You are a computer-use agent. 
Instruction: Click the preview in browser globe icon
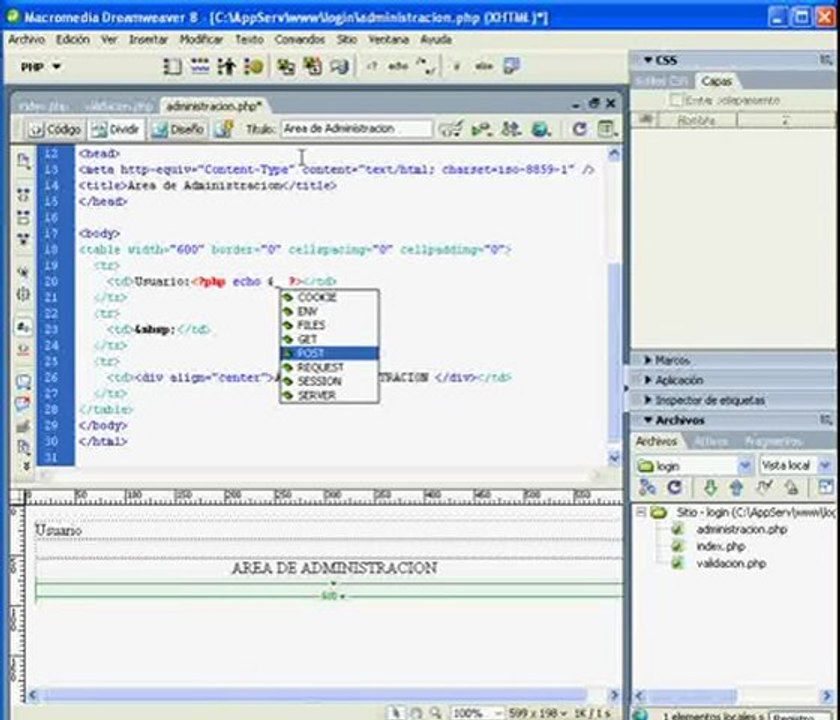pos(541,129)
